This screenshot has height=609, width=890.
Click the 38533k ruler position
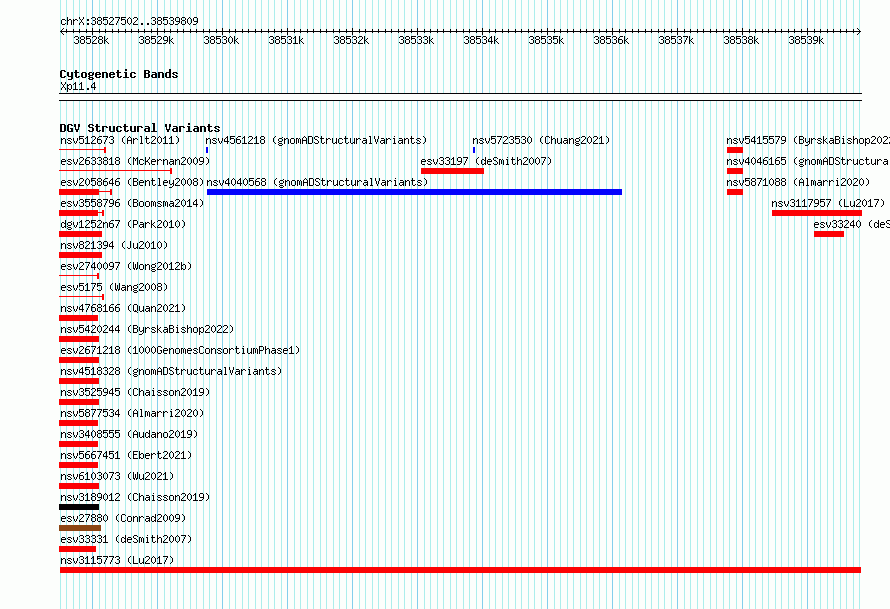416,40
